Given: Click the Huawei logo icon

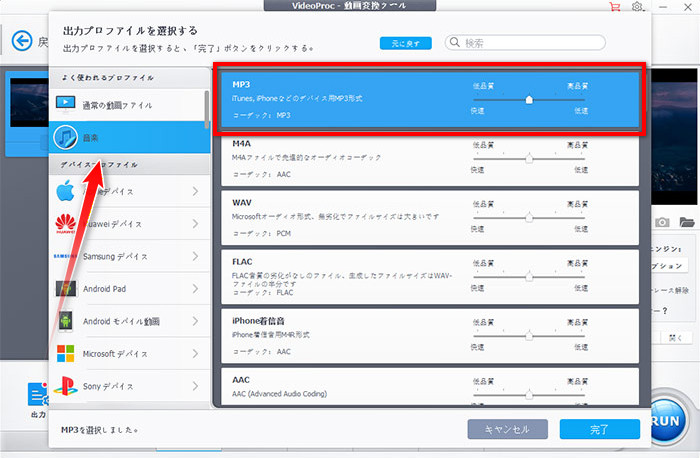Looking at the screenshot, I should coord(66,224).
